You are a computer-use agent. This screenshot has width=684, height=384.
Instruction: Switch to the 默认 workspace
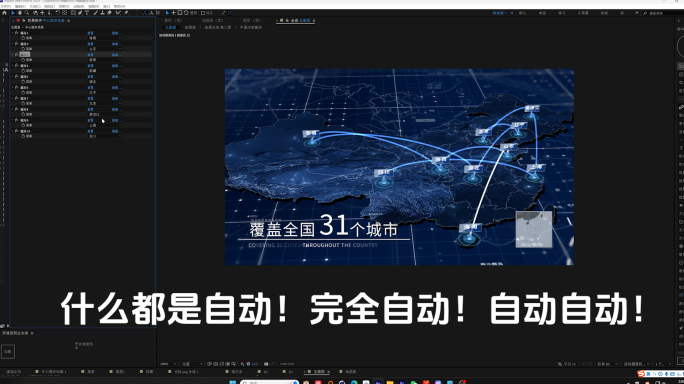click(523, 13)
